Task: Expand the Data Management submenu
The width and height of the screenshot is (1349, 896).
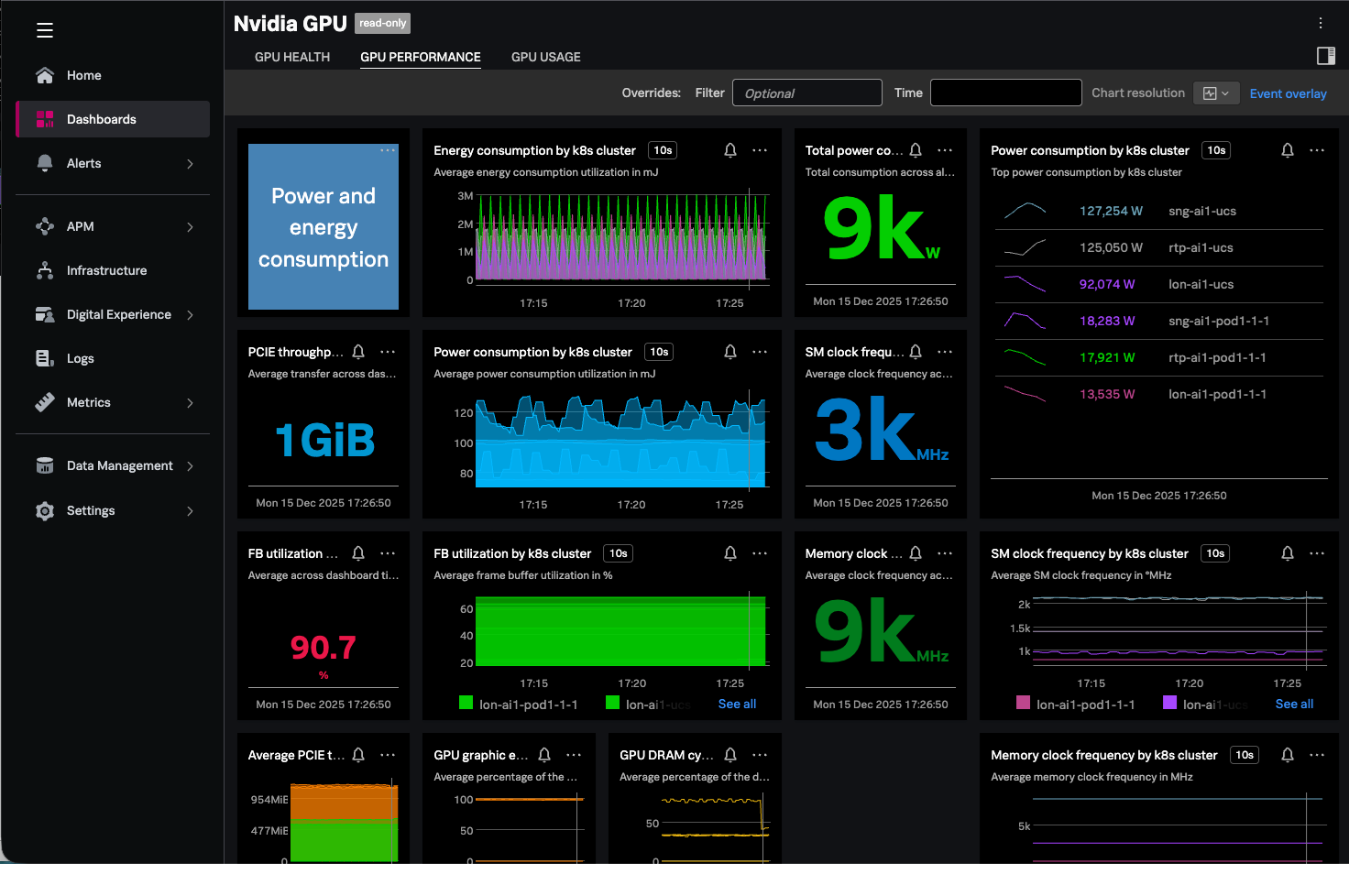Action: [190, 465]
